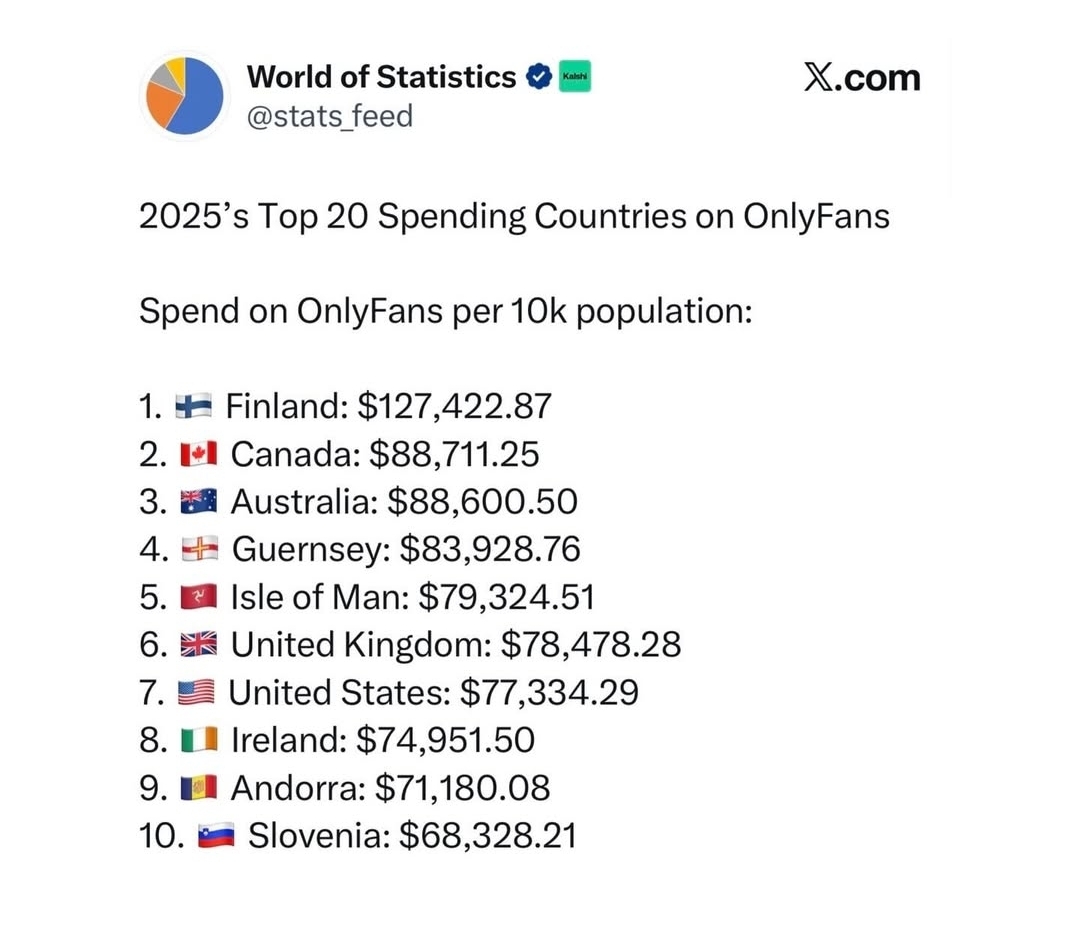Click the Finland flag emoji

193,407
